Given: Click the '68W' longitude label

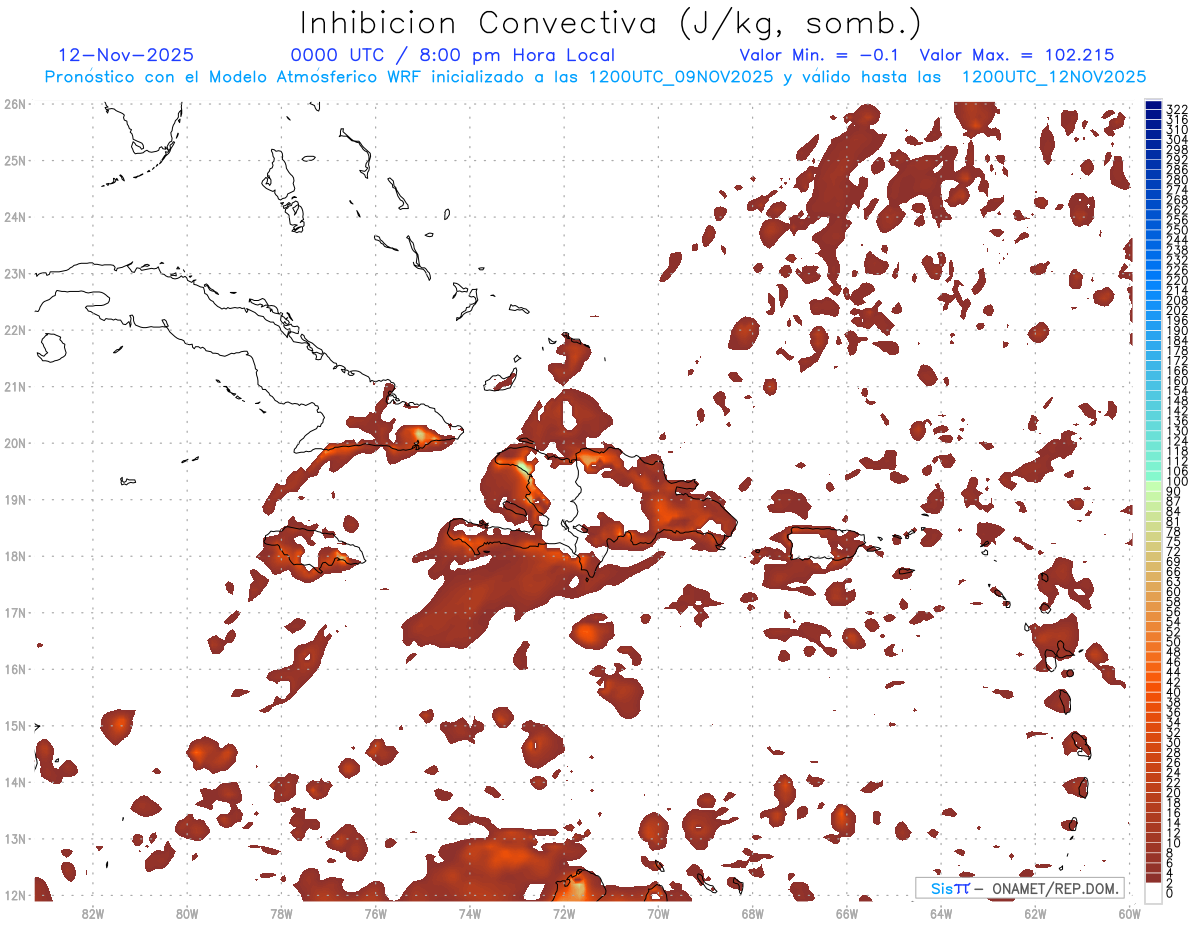Looking at the screenshot, I should pos(752,913).
